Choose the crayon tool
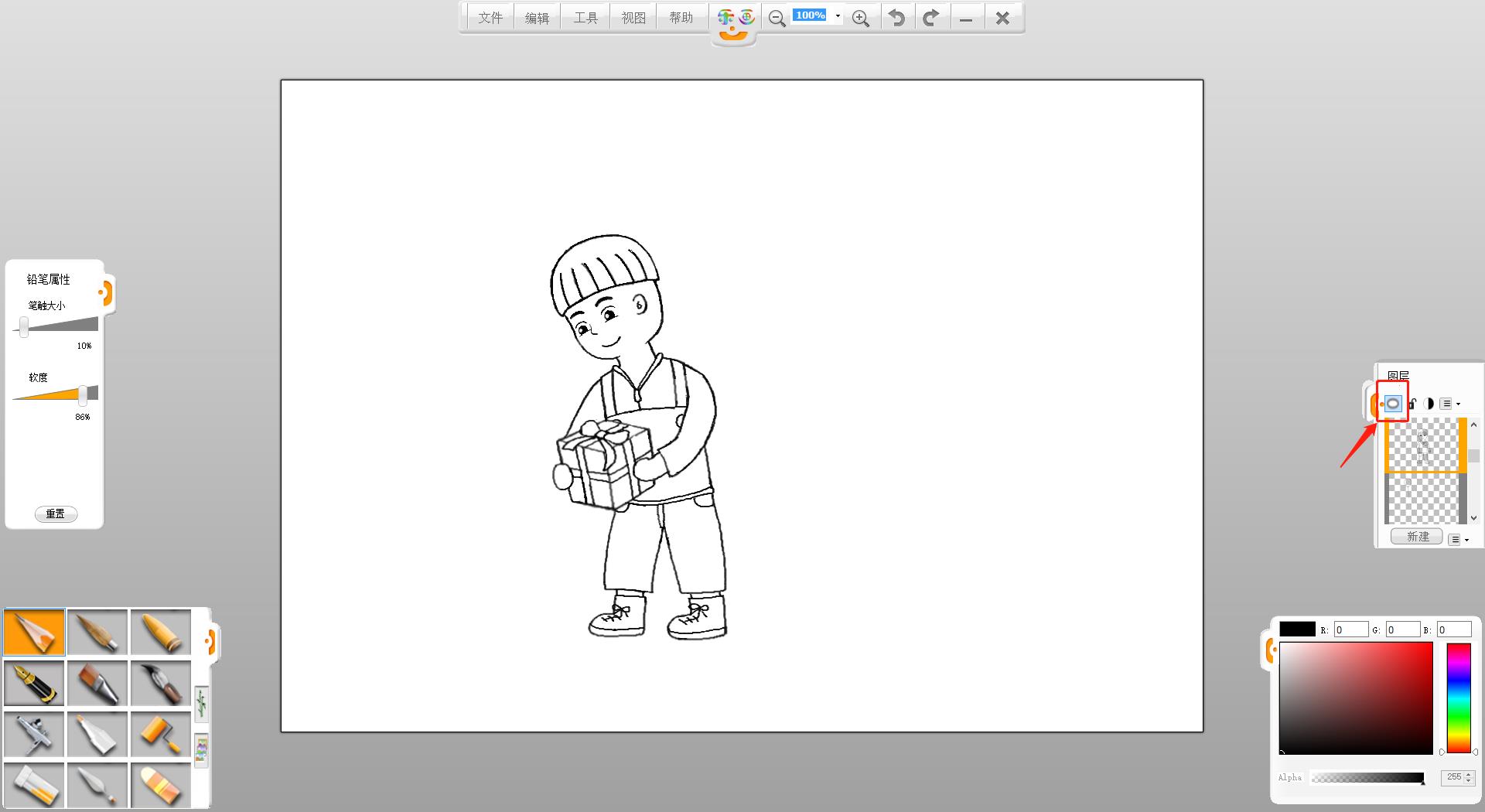 point(161,632)
